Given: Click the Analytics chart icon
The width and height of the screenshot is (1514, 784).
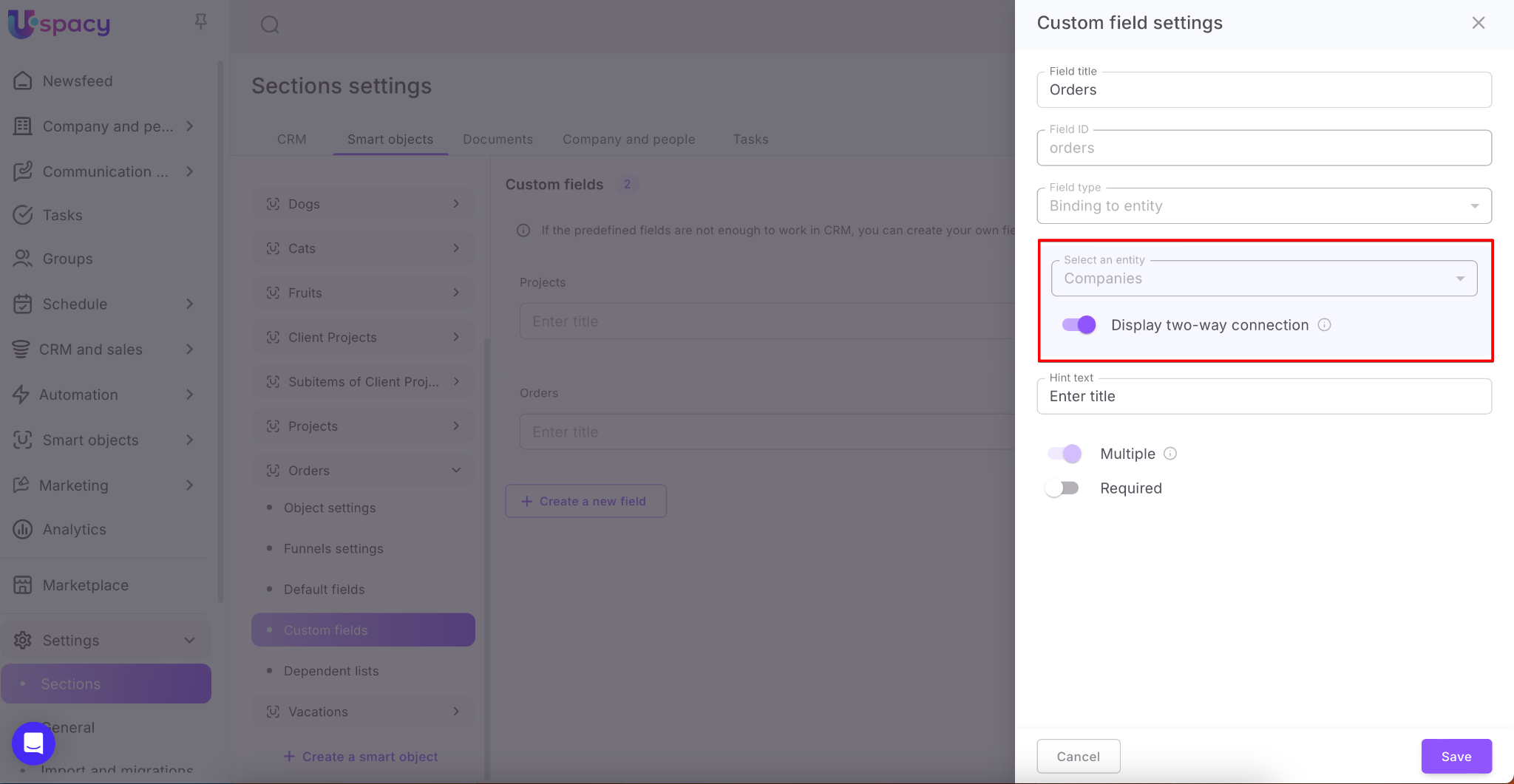Looking at the screenshot, I should click(23, 529).
